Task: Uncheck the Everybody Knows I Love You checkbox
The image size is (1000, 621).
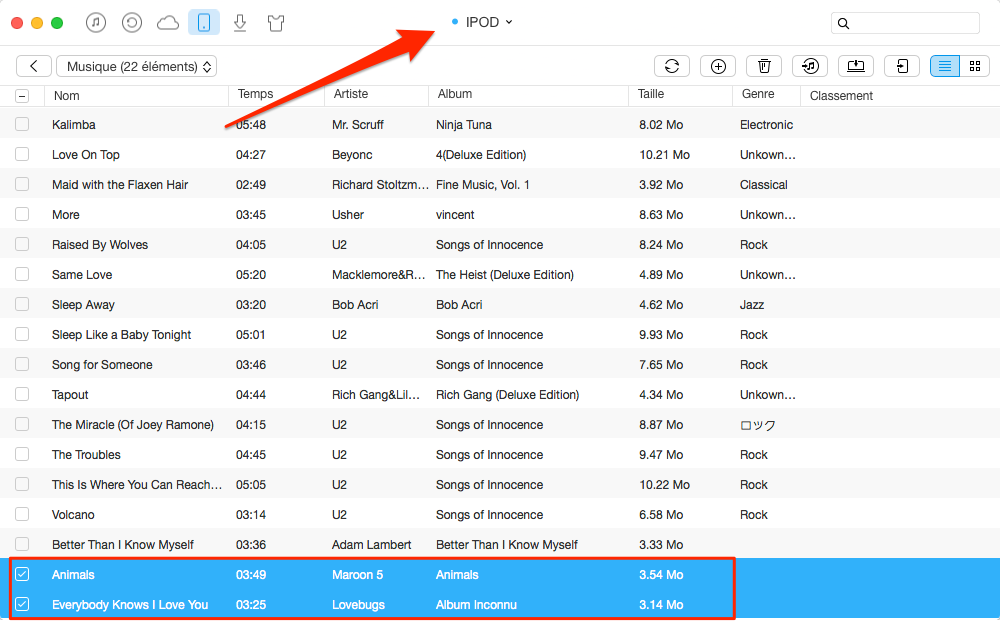Action: [x=22, y=604]
